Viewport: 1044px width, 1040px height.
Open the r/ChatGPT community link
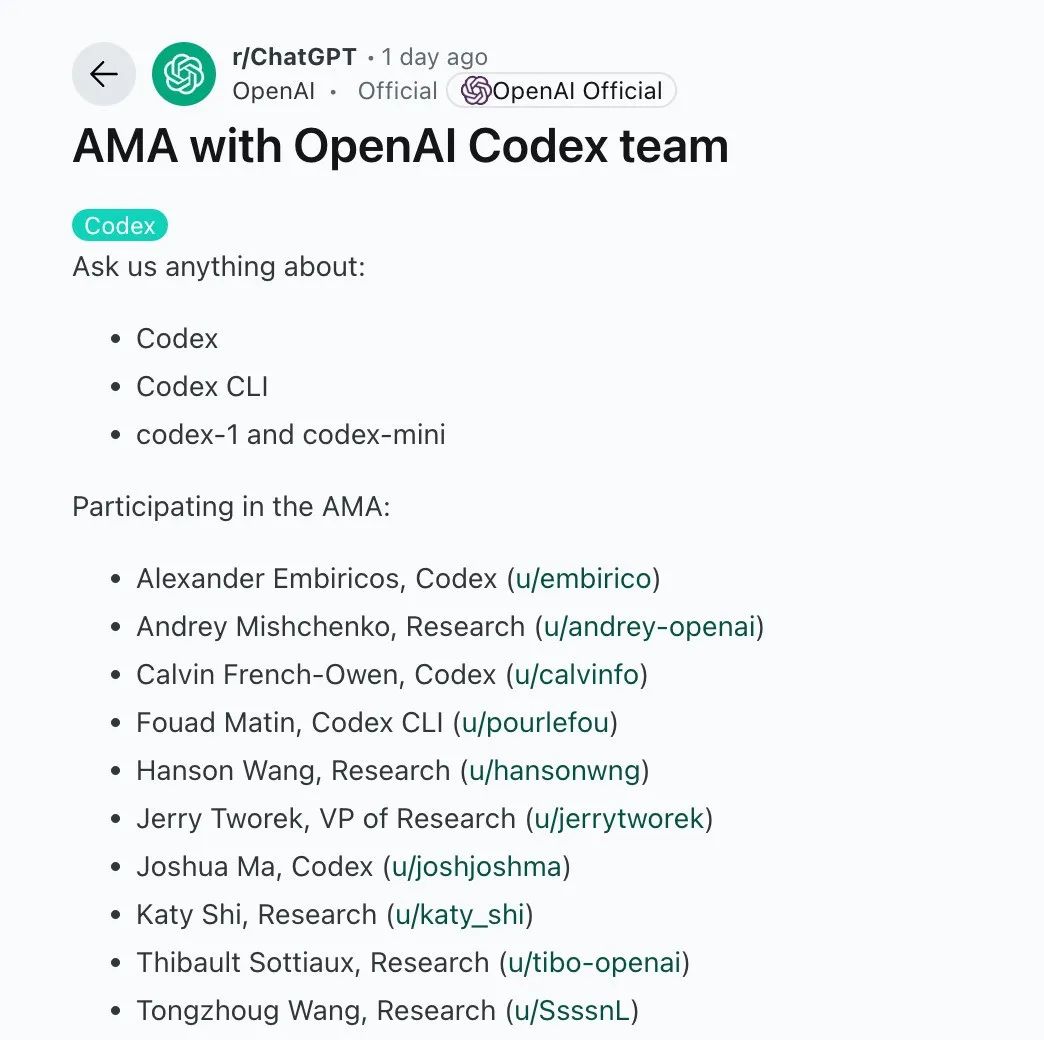tap(296, 57)
